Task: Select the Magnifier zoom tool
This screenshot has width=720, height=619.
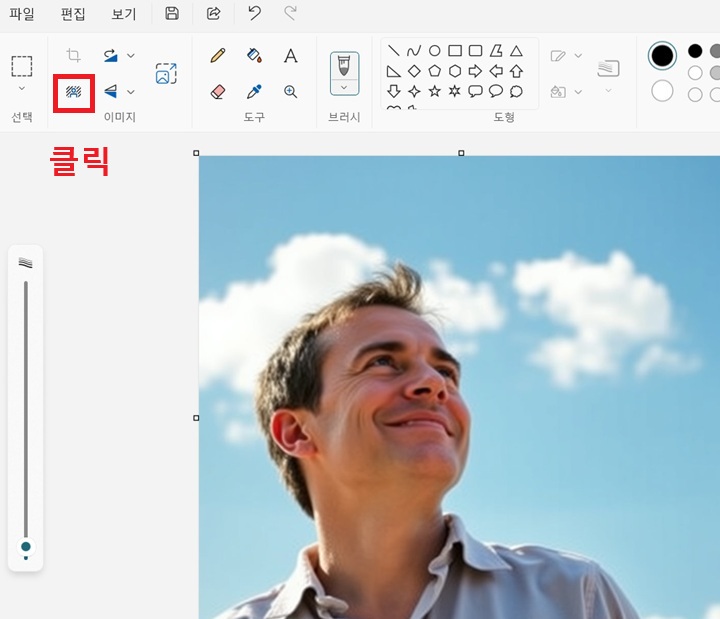Action: [291, 92]
